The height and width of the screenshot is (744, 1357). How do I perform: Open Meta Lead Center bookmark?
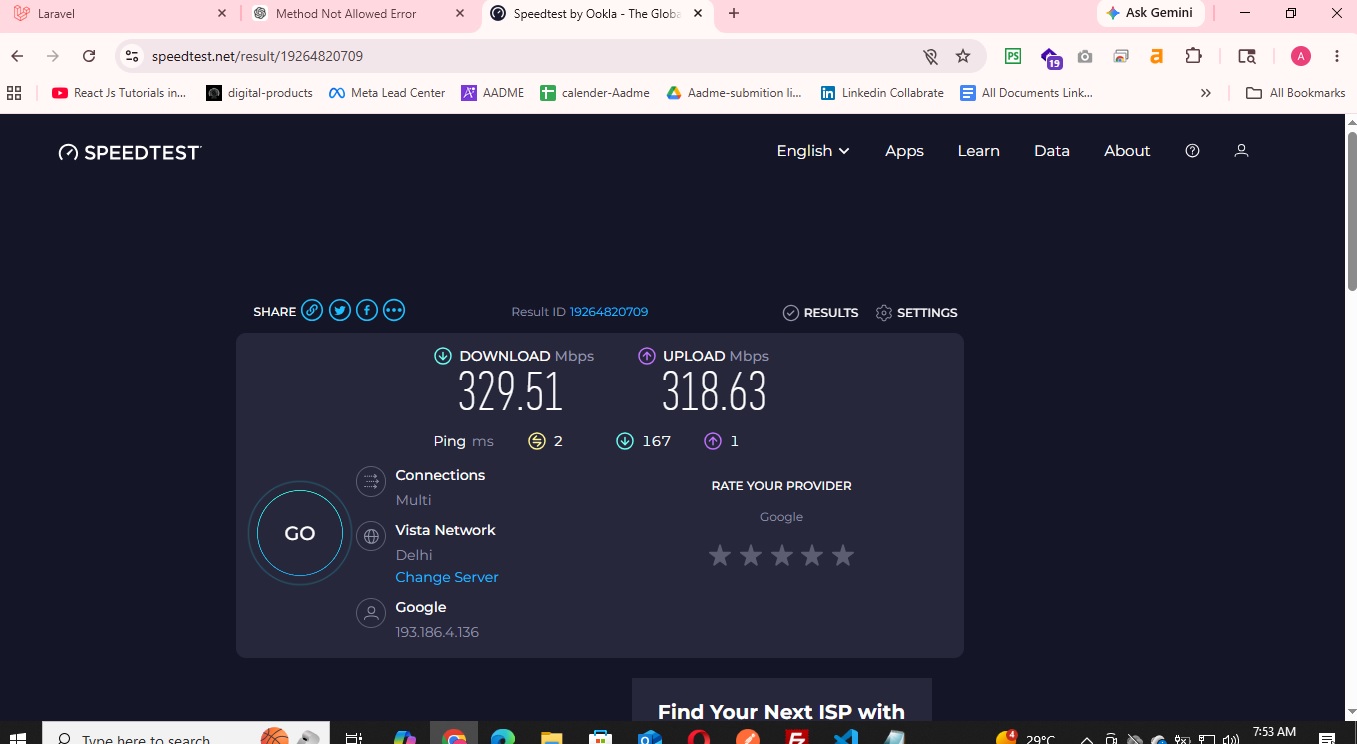tap(387, 93)
